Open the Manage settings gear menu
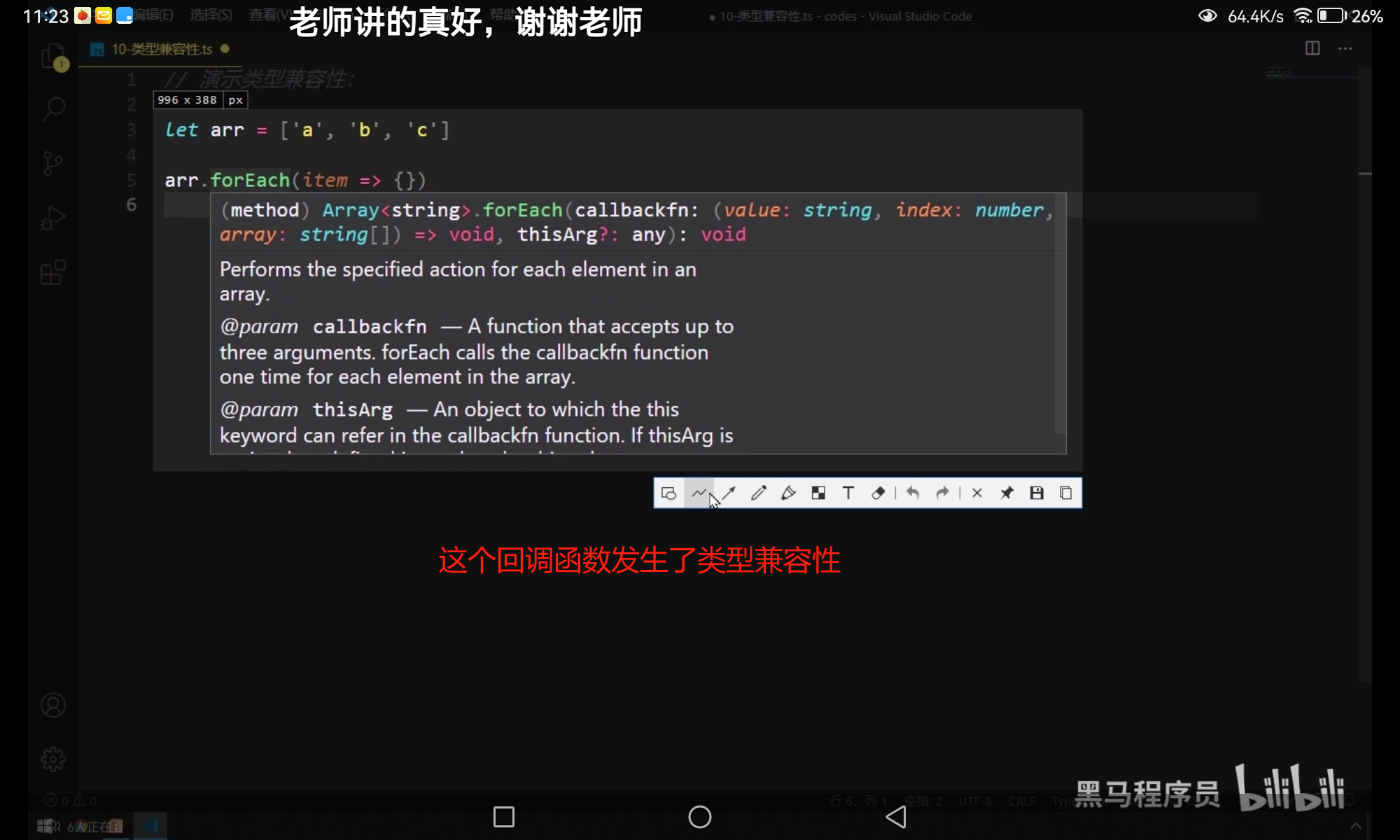This screenshot has height=840, width=1400. pyautogui.click(x=53, y=759)
